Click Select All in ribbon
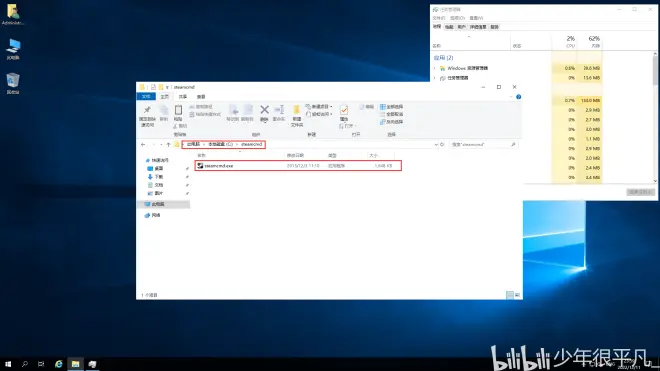The width and height of the screenshot is (660, 371). tap(391, 107)
